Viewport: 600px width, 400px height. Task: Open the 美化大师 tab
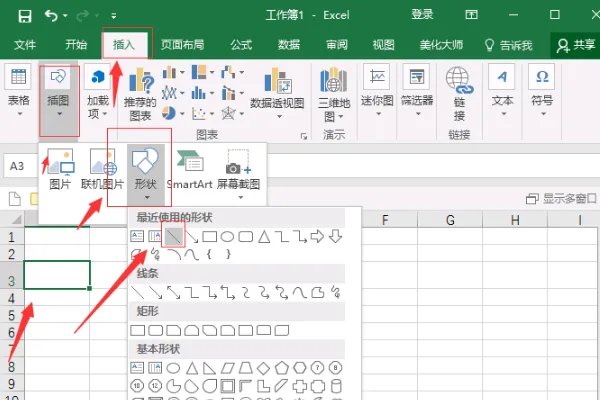click(x=441, y=45)
